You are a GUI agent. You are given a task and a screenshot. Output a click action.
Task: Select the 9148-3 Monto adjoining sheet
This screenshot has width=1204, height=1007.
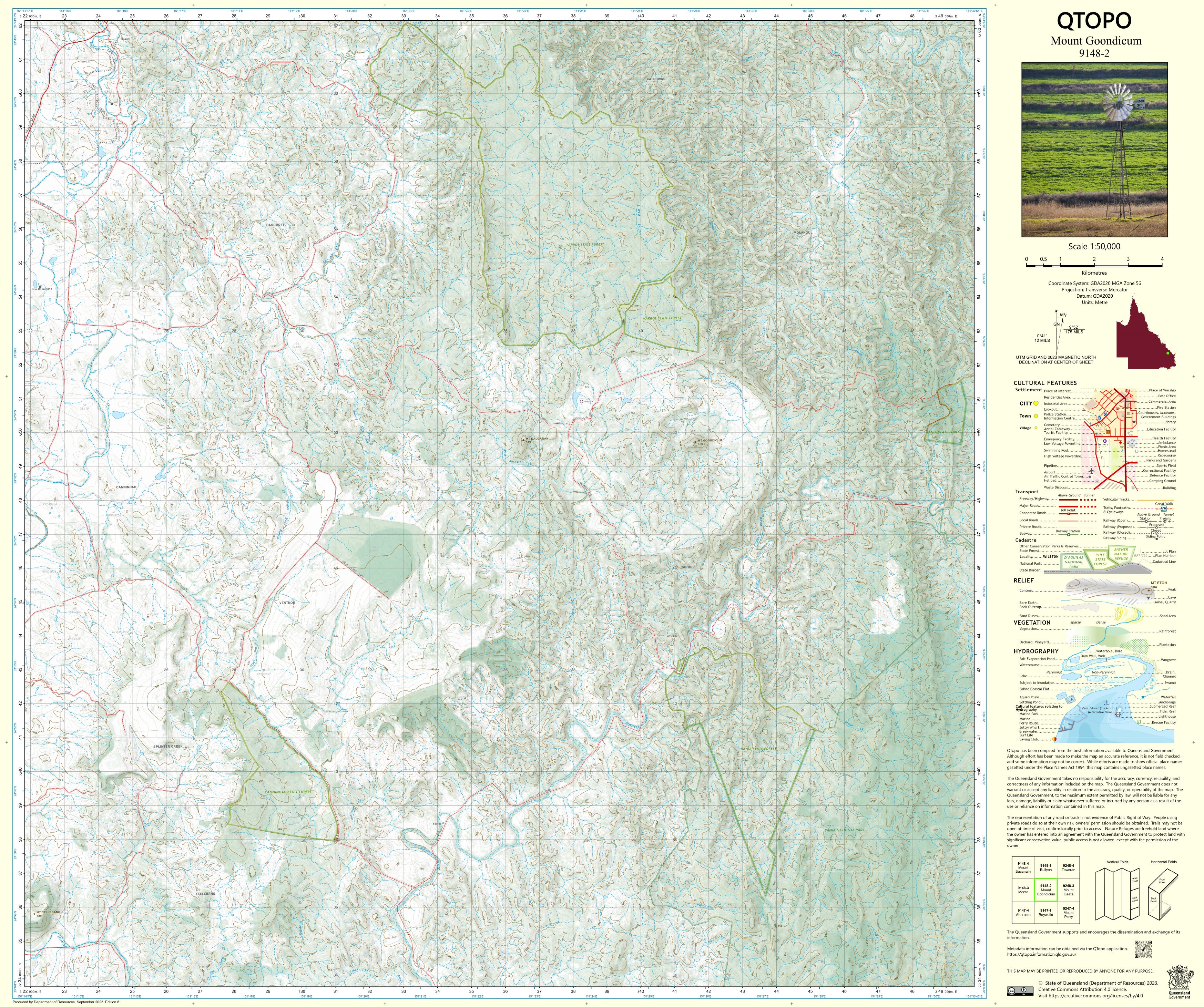[x=1023, y=890]
